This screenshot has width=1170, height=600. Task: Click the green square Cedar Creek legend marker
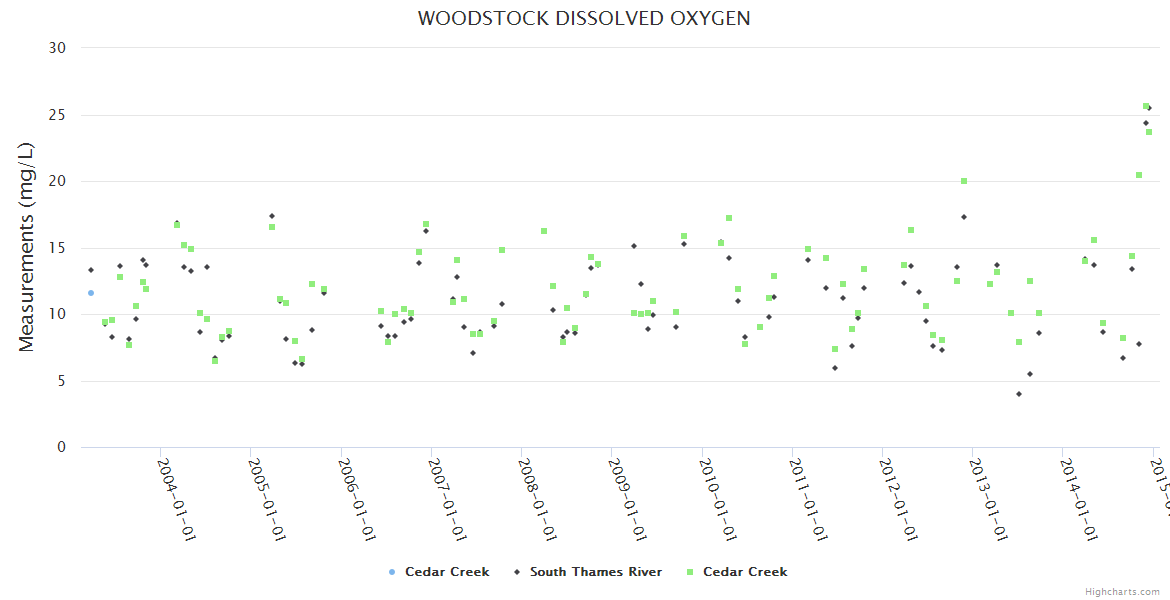point(690,572)
